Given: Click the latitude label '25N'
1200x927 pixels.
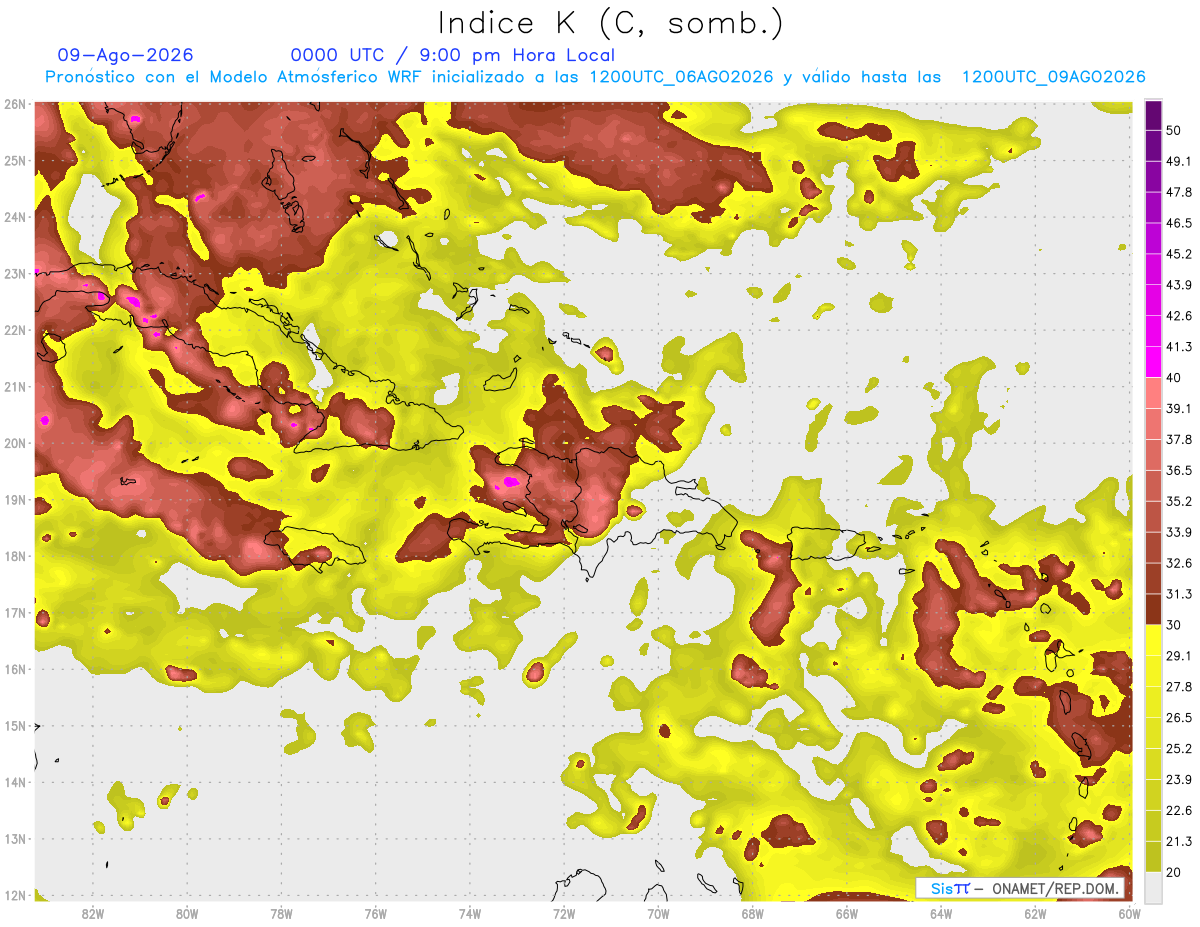Looking at the screenshot, I should pos(15,161).
